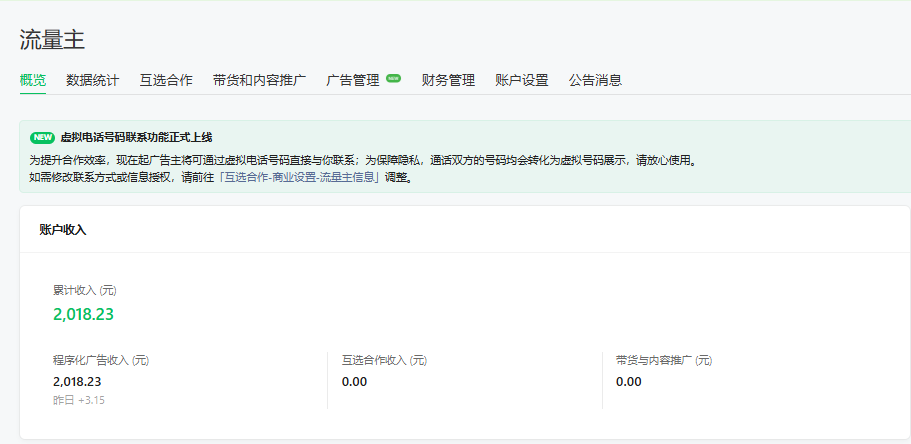Open the 广告管理 tab
Image resolution: width=911 pixels, height=444 pixels.
(353, 80)
